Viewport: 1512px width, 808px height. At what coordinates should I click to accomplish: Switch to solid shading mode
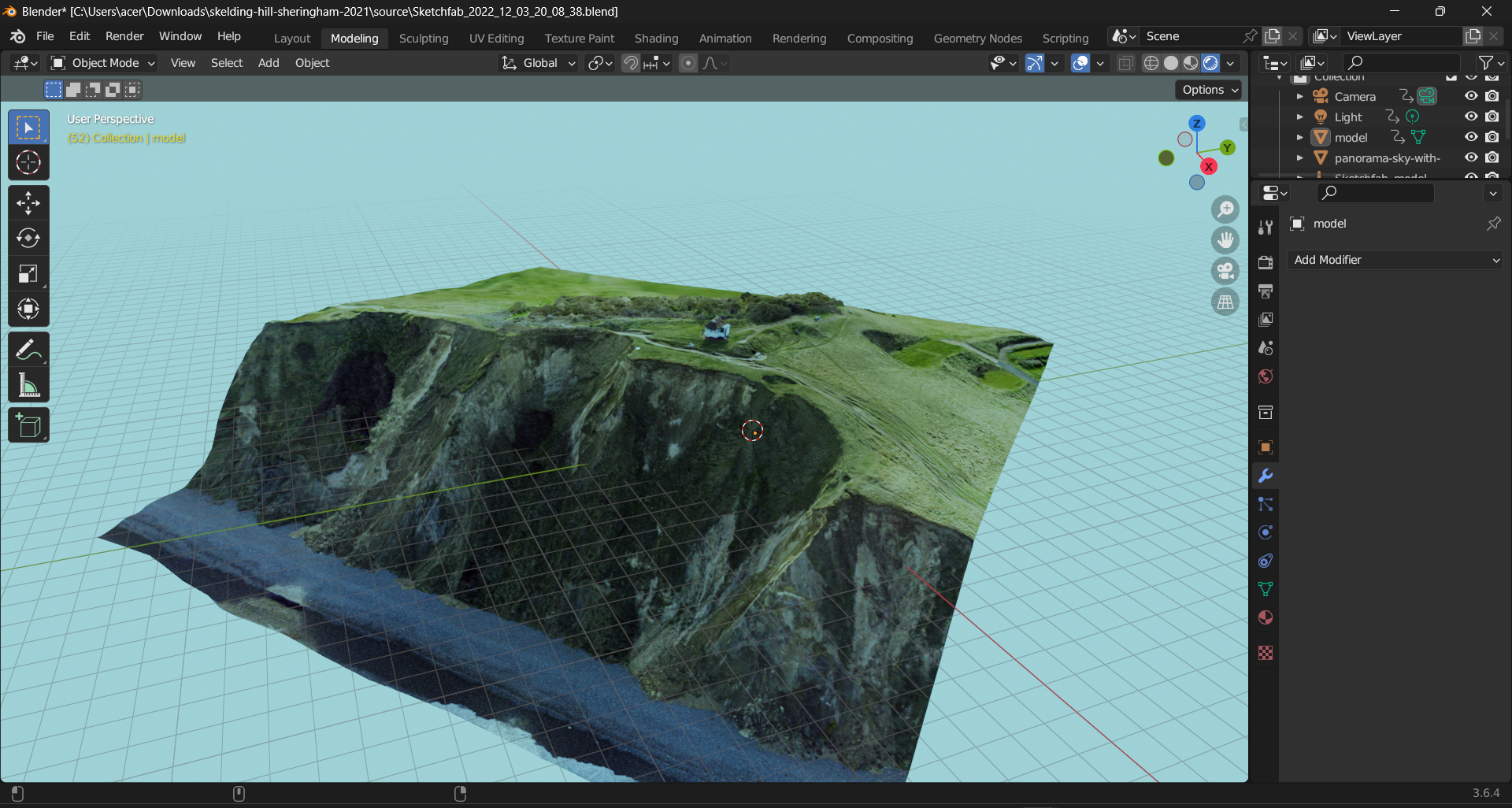coord(1171,63)
